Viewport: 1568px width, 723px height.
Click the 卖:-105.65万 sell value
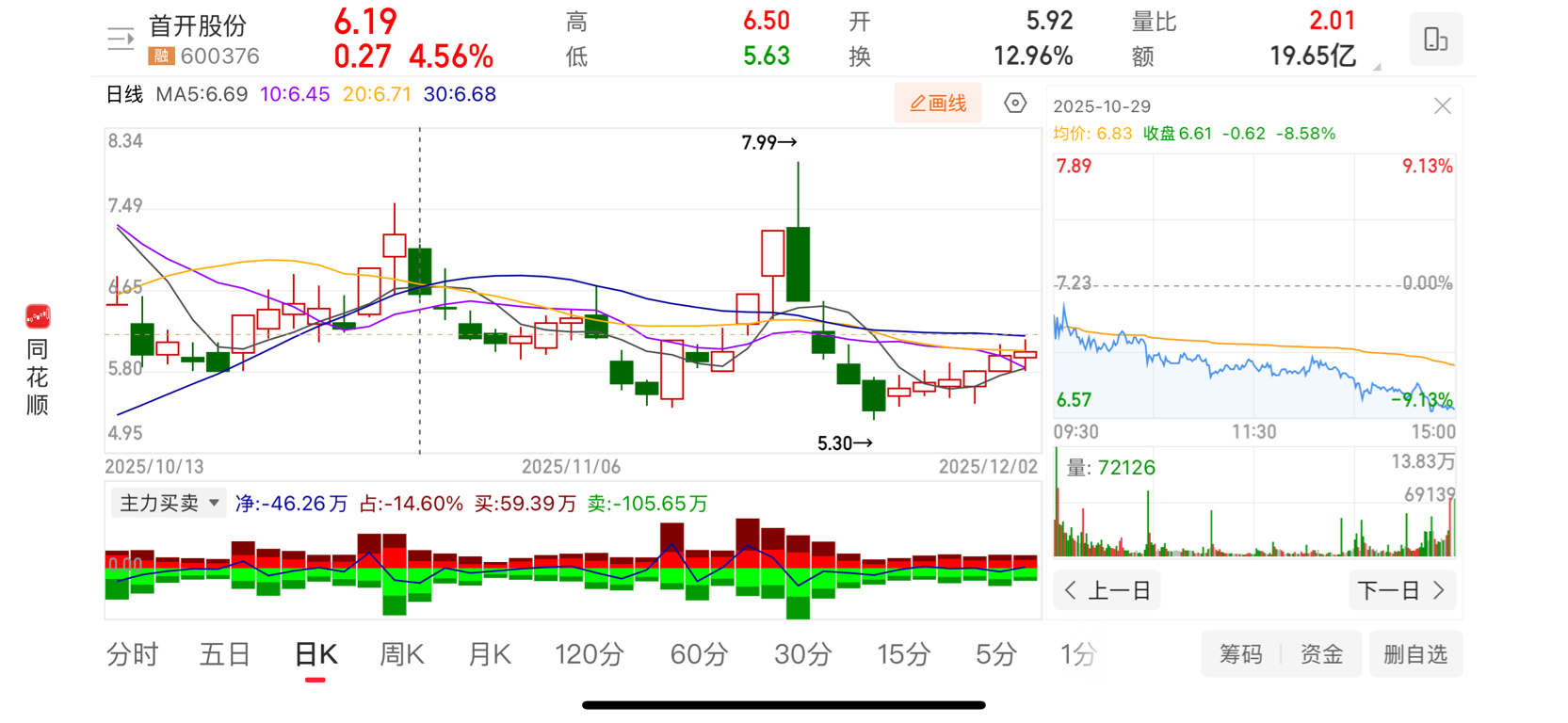coord(648,504)
